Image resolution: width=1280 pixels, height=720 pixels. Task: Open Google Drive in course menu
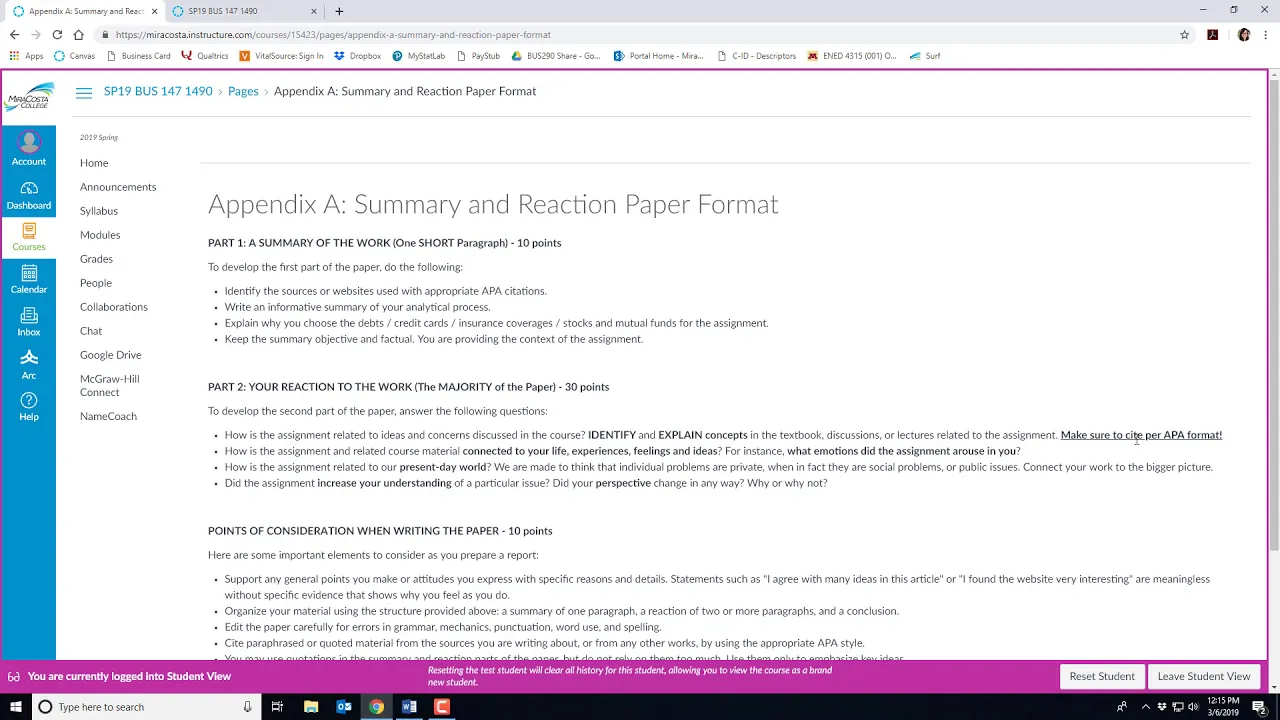[x=111, y=355]
